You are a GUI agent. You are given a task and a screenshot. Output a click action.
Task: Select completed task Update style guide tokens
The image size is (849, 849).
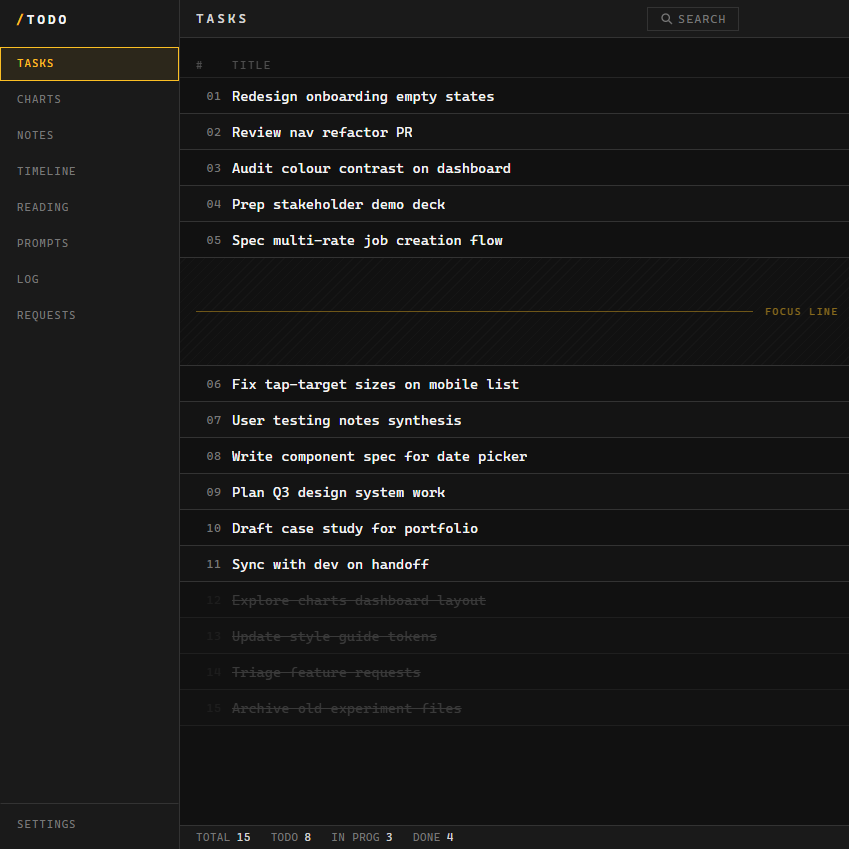coord(514,636)
